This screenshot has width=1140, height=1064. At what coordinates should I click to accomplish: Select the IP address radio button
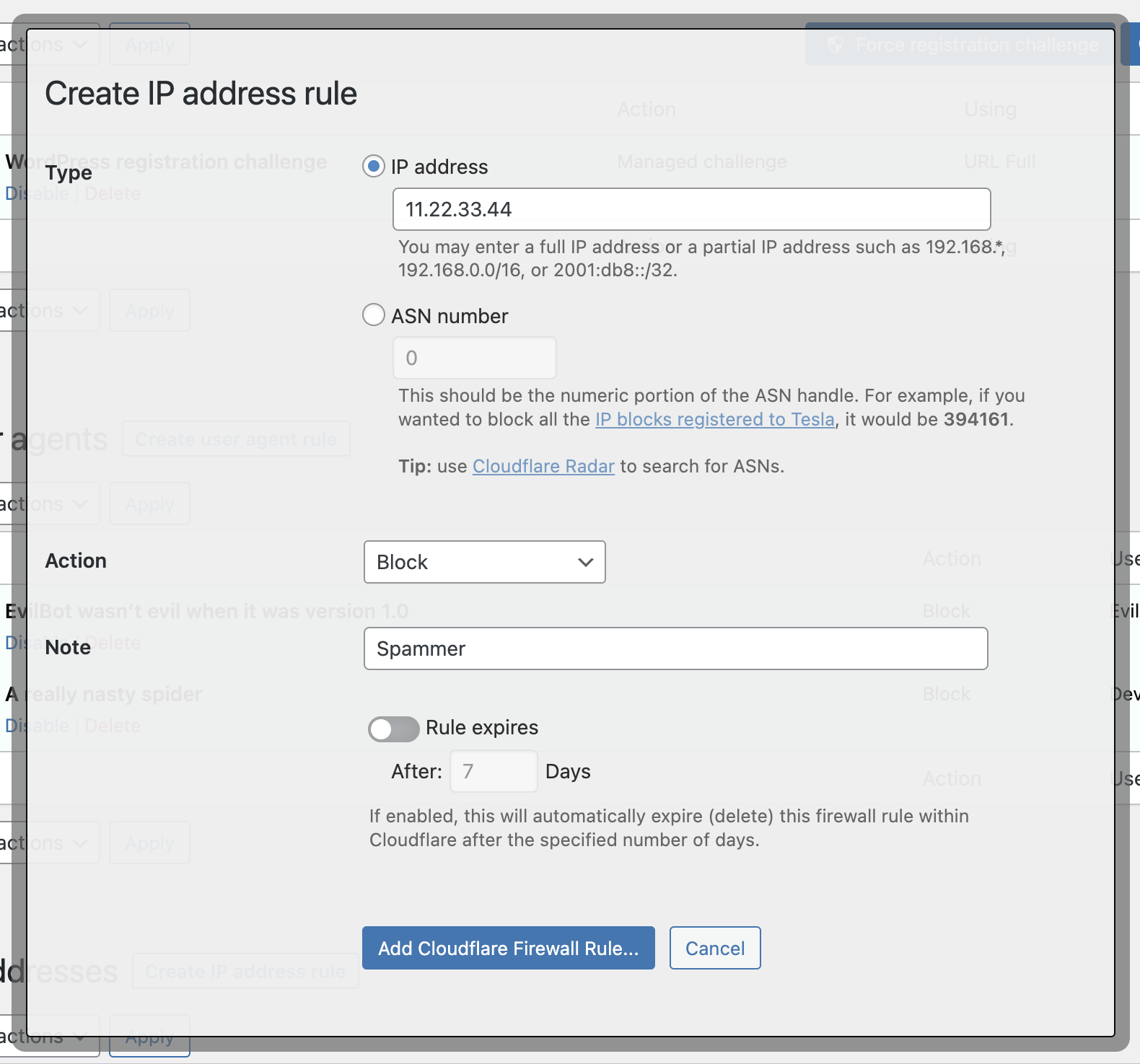point(373,167)
